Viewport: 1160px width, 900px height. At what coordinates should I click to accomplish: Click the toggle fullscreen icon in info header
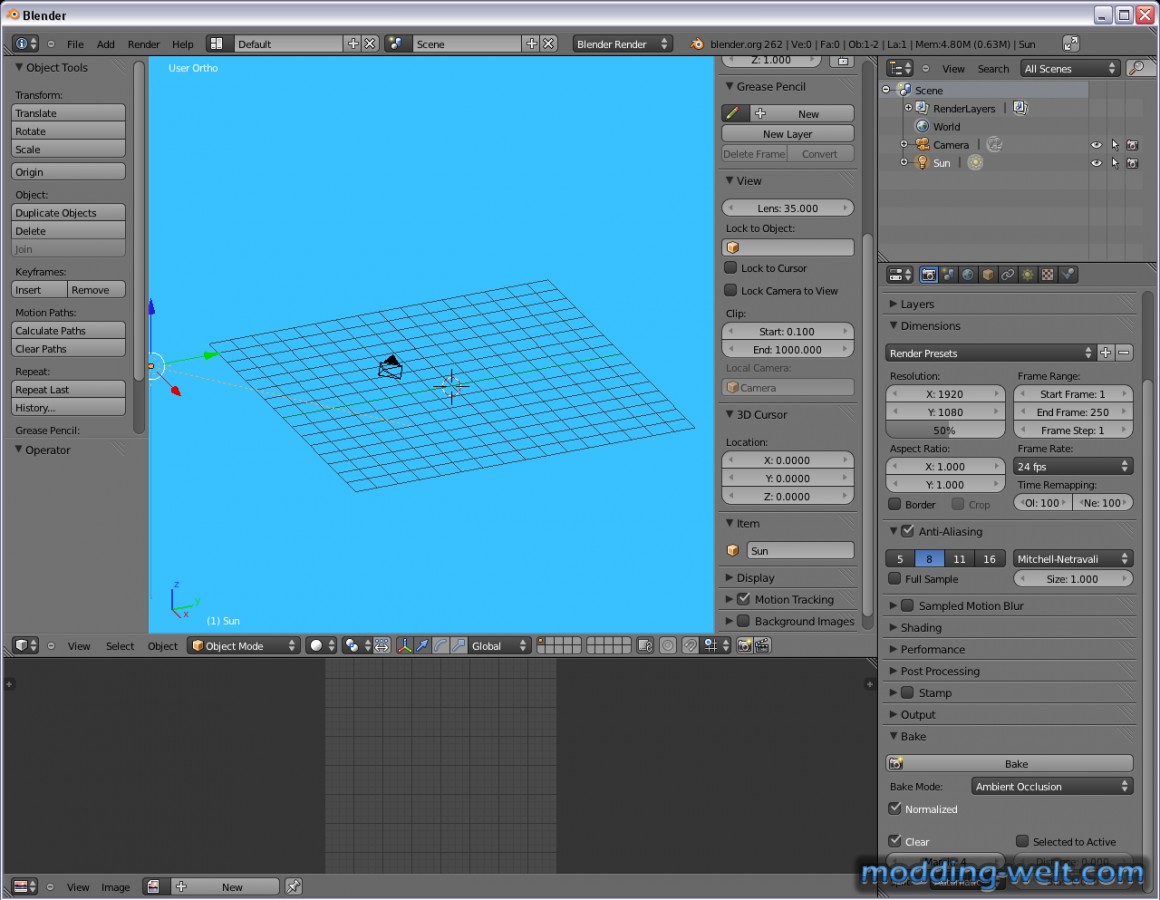click(x=1070, y=44)
